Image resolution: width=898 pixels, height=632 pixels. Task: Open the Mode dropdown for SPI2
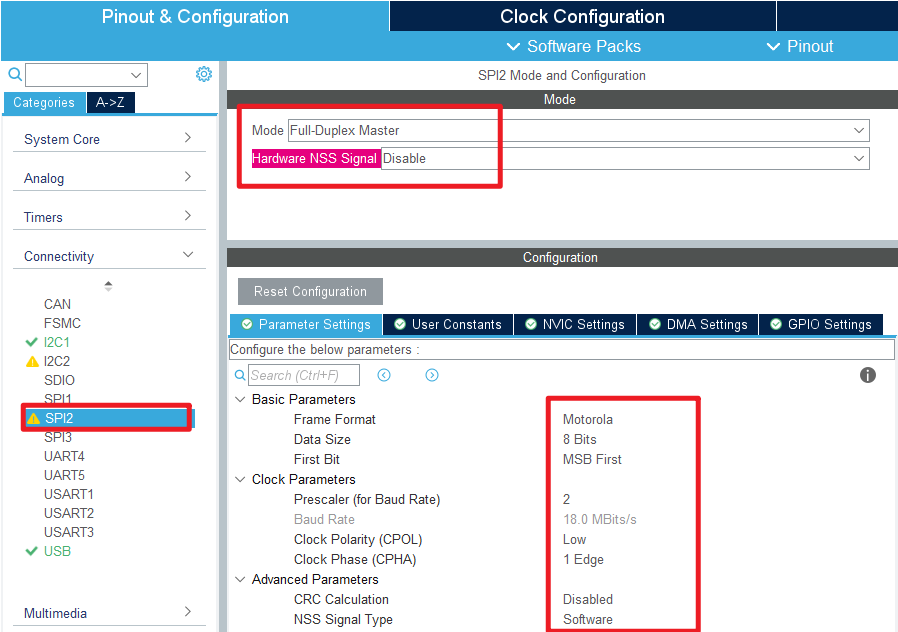point(578,130)
